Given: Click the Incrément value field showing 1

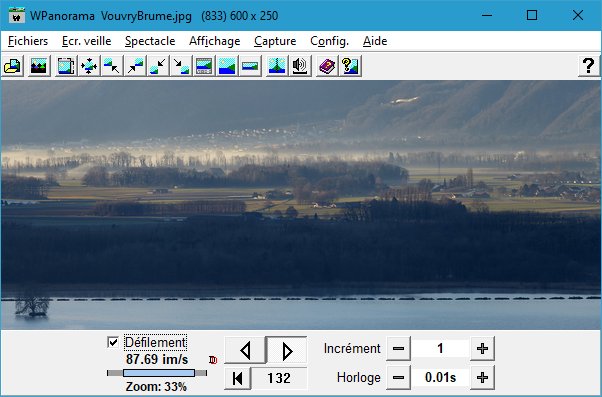Looking at the screenshot, I should (440, 349).
